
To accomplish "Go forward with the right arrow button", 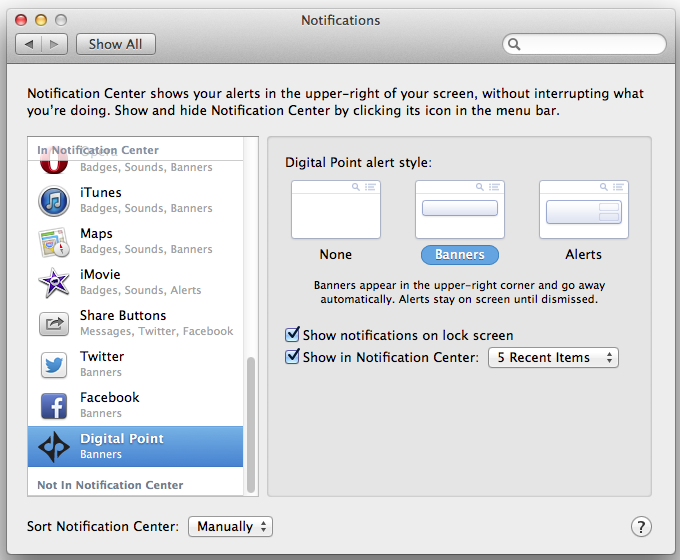I will coord(55,44).
